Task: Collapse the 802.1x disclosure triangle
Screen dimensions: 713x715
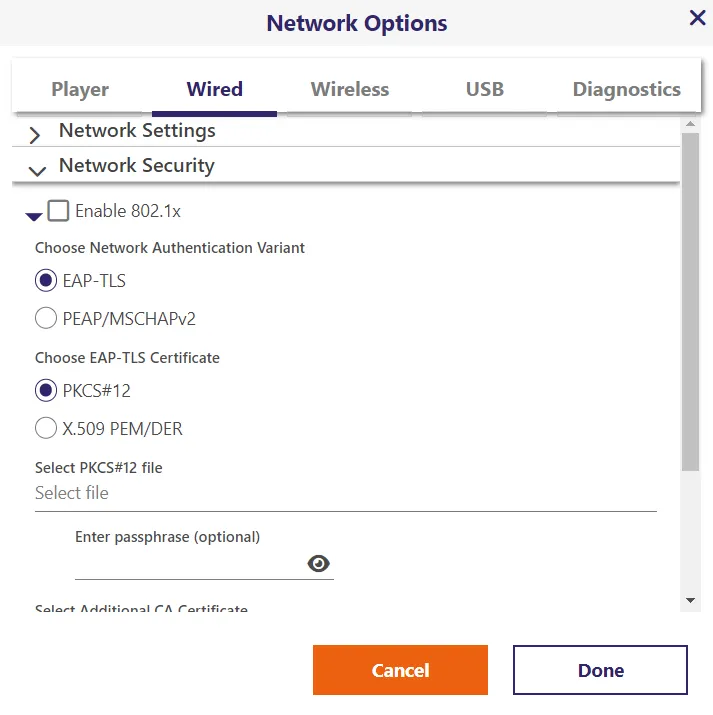Action: [34, 216]
